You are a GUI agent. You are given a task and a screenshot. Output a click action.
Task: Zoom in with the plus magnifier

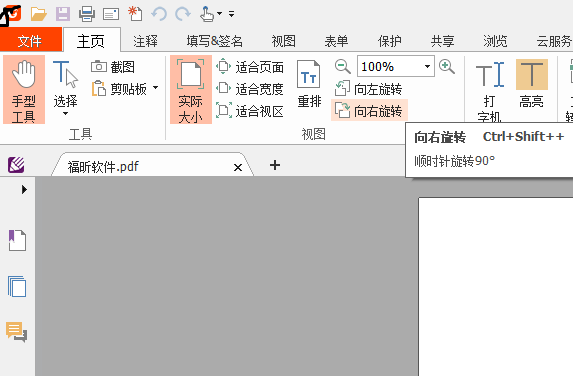(x=447, y=67)
